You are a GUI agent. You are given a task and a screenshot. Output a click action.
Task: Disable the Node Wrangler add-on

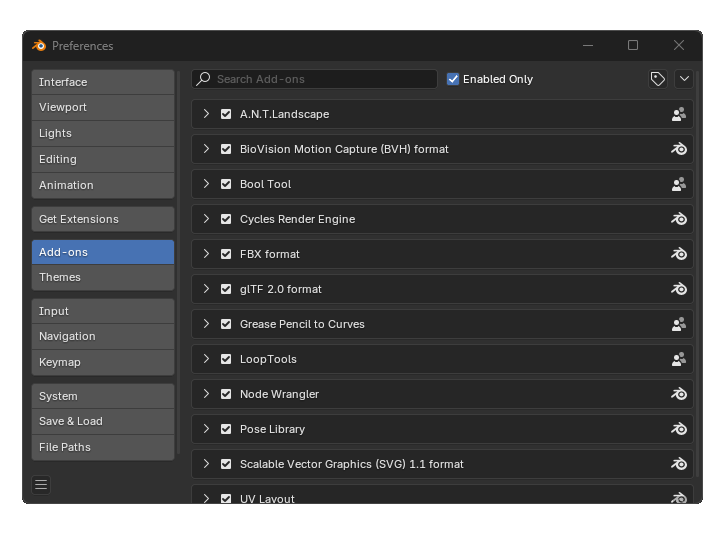[226, 394]
